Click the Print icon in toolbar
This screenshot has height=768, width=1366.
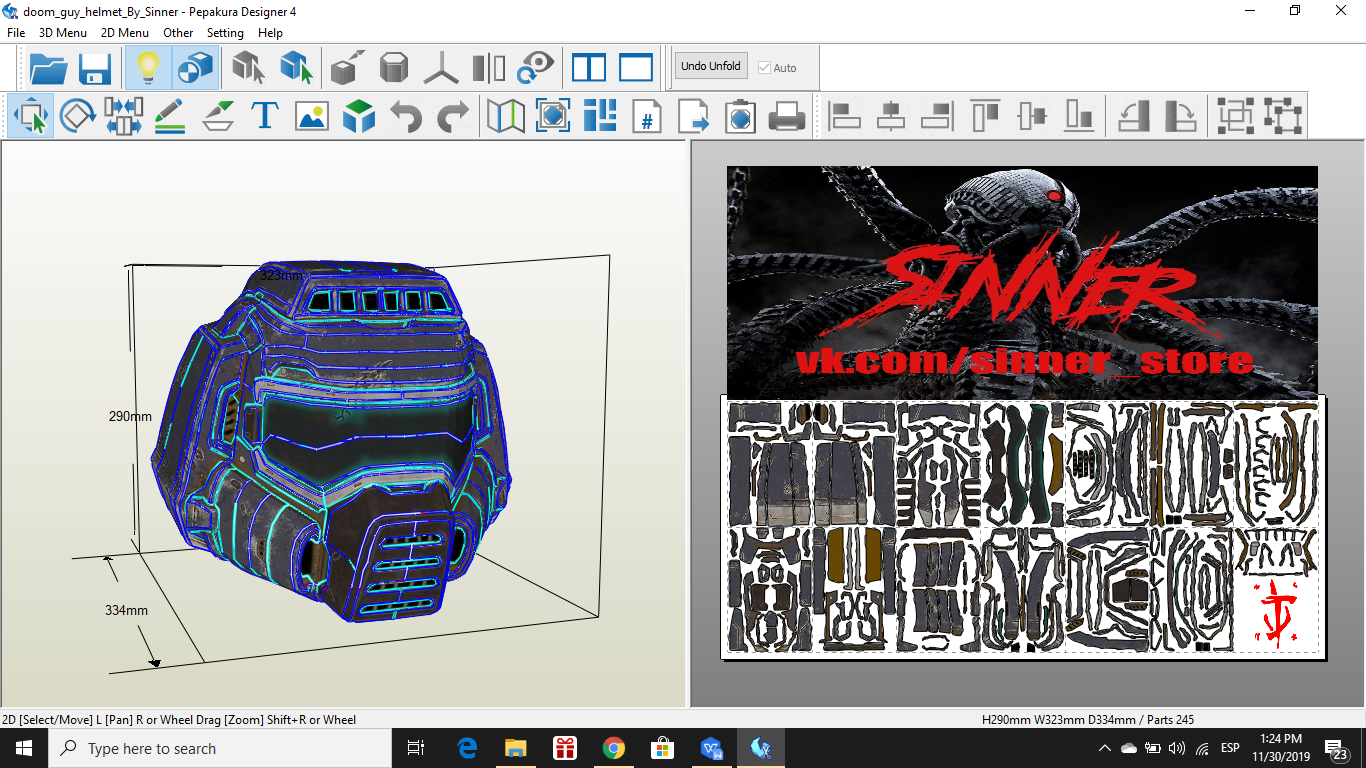(787, 117)
